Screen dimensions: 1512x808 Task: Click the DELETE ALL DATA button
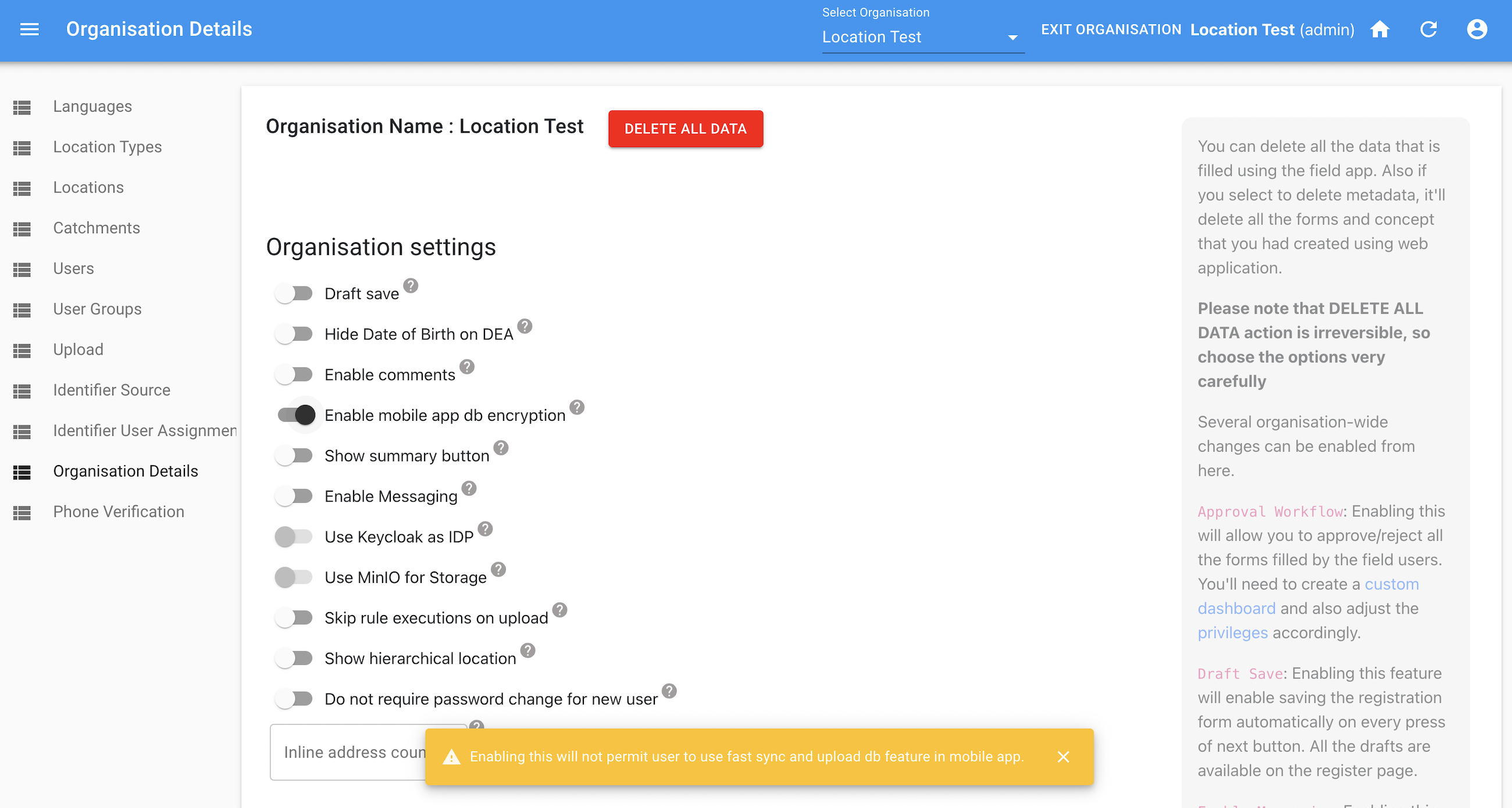click(x=685, y=128)
